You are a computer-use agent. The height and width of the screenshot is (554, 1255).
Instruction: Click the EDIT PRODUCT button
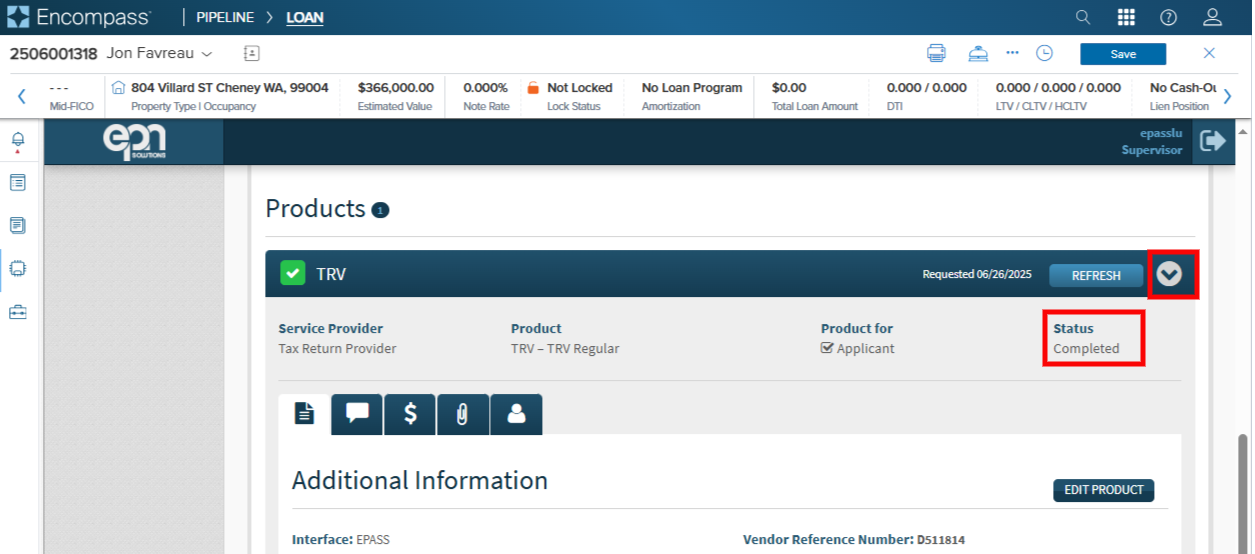1104,490
